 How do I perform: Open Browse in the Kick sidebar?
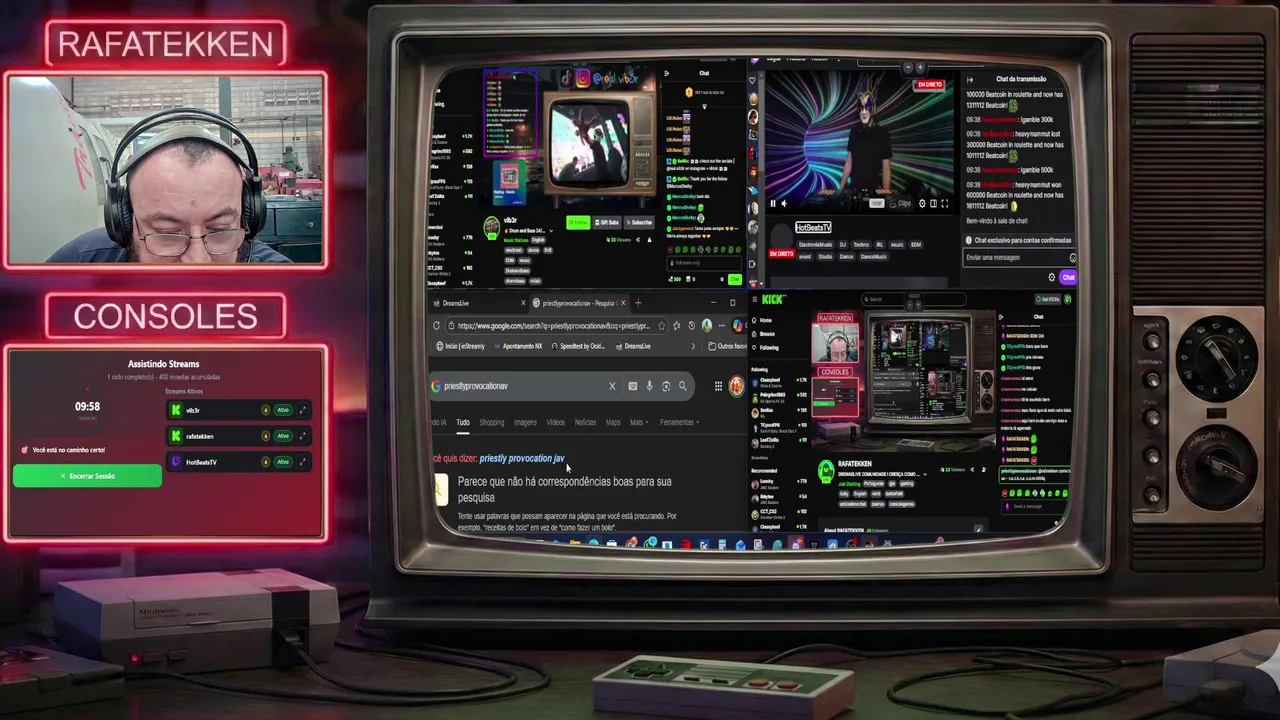pyautogui.click(x=766, y=334)
